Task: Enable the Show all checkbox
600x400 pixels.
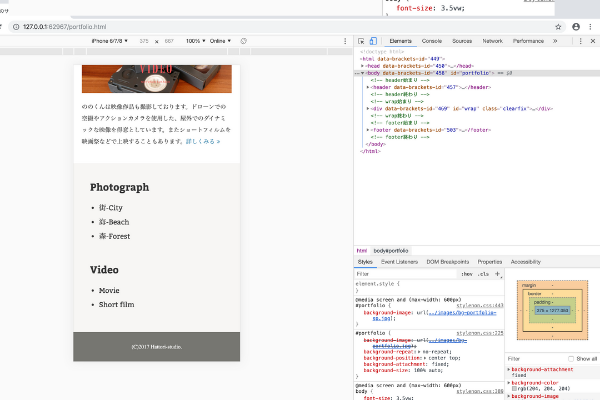Action: click(x=571, y=359)
